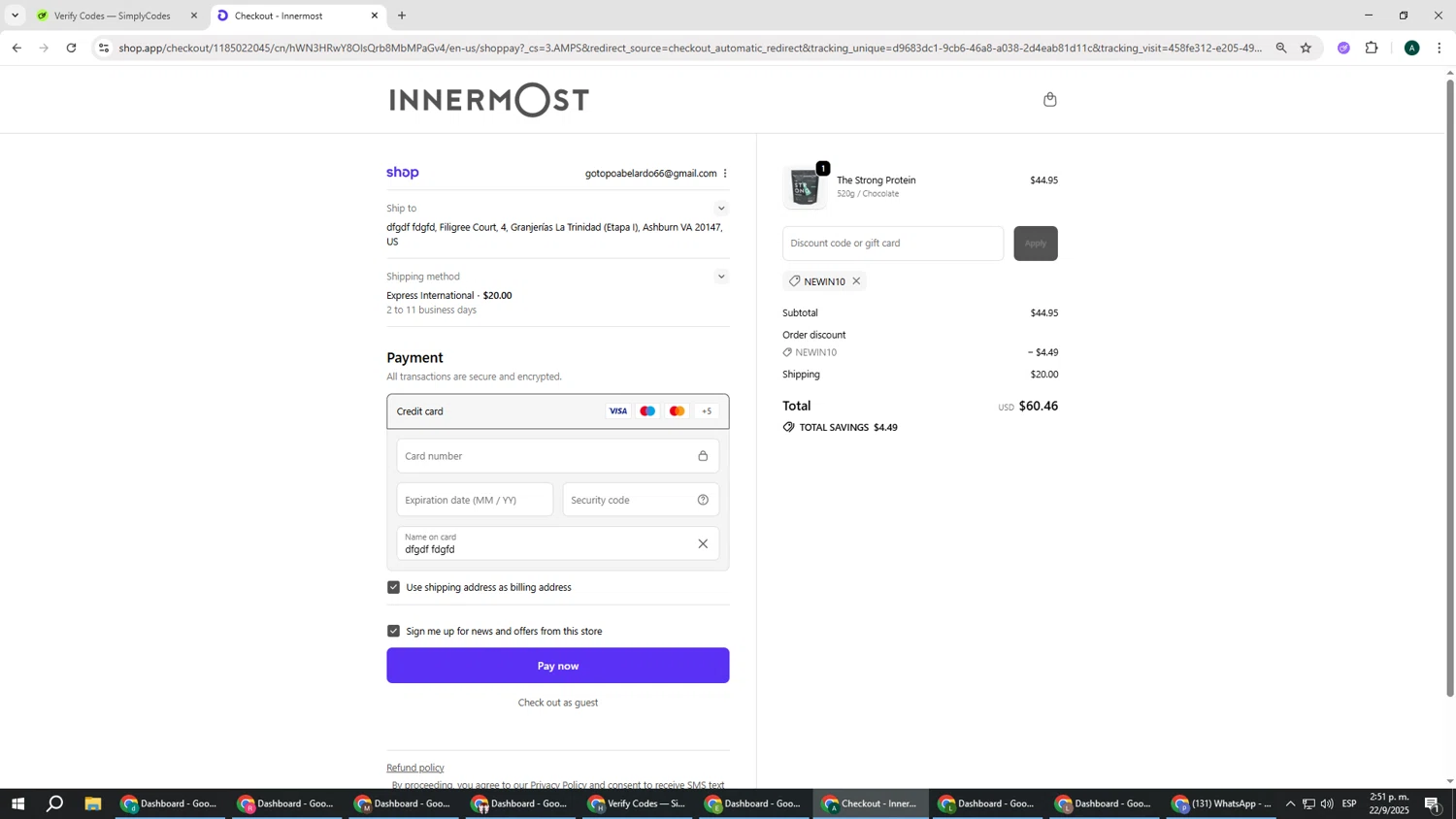Close the Checkout - Innermost tab
The image size is (1456, 819).
tap(374, 16)
